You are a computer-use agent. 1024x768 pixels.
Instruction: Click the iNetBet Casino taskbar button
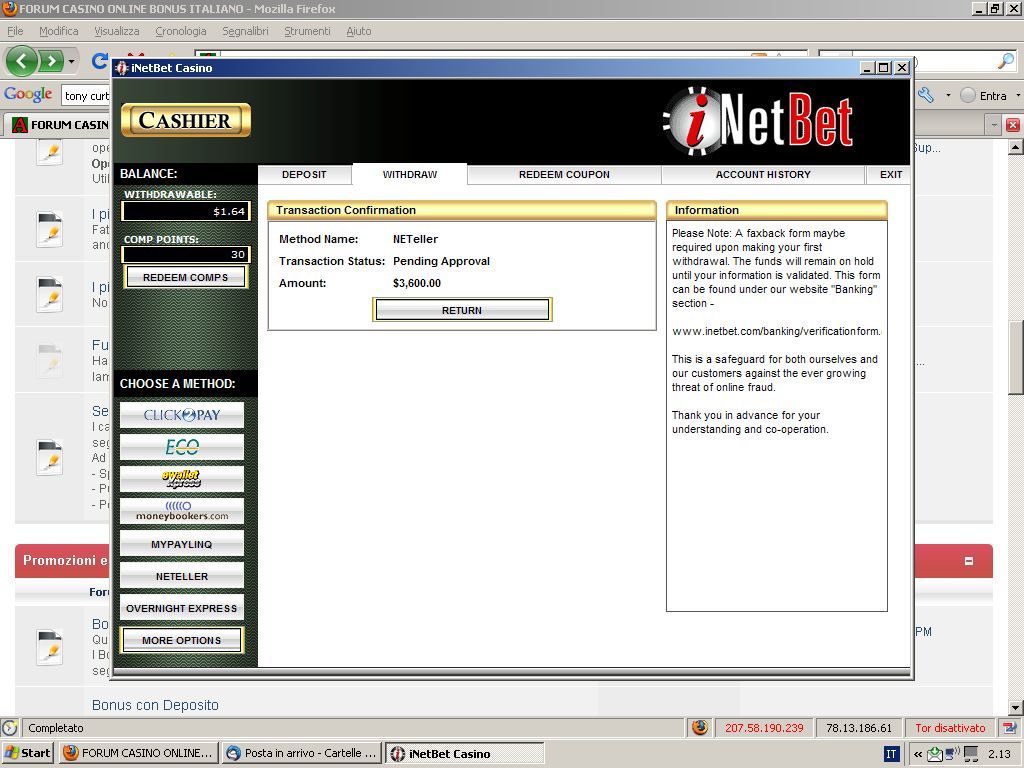[x=464, y=753]
